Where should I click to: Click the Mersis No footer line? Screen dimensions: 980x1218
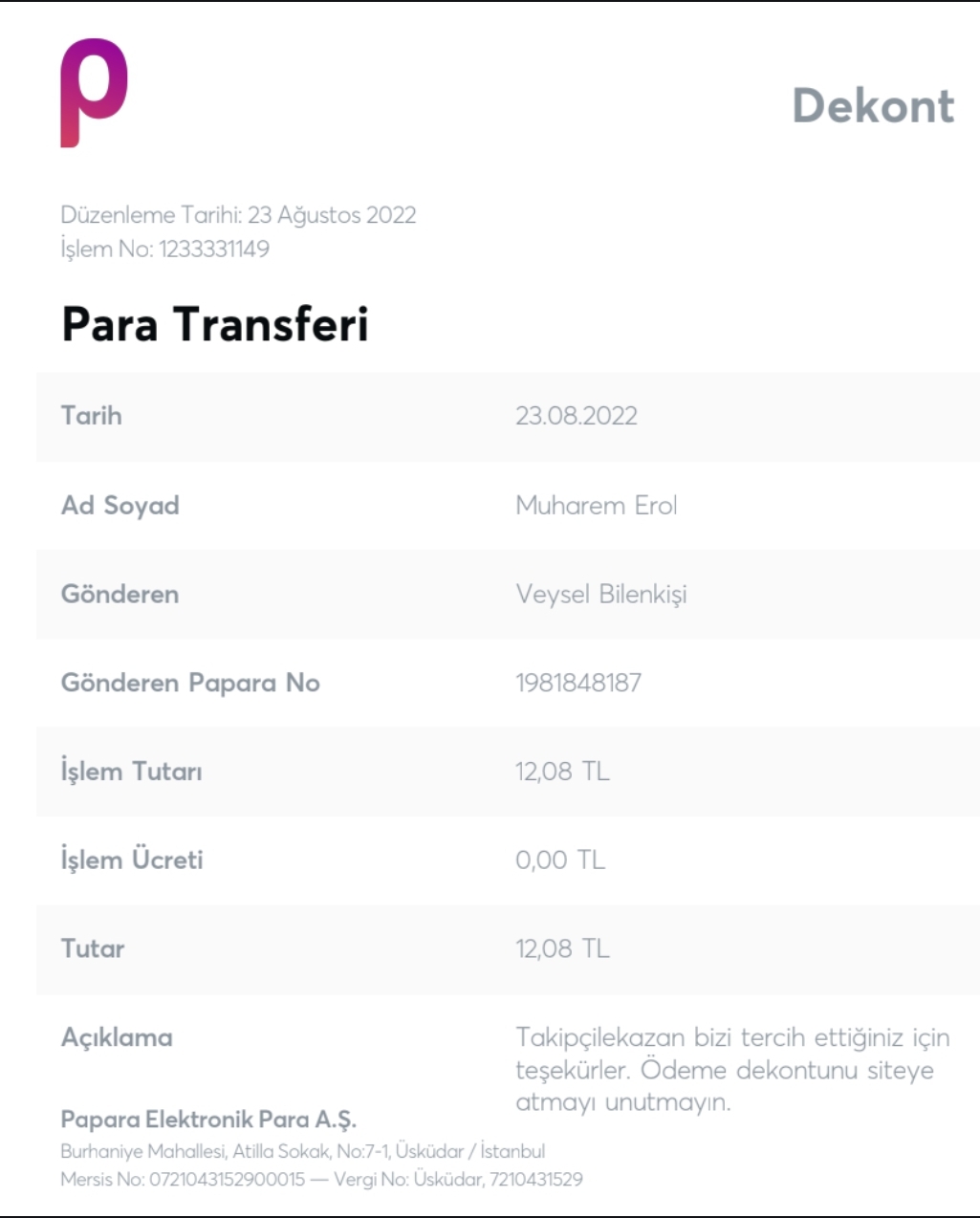[x=321, y=1179]
